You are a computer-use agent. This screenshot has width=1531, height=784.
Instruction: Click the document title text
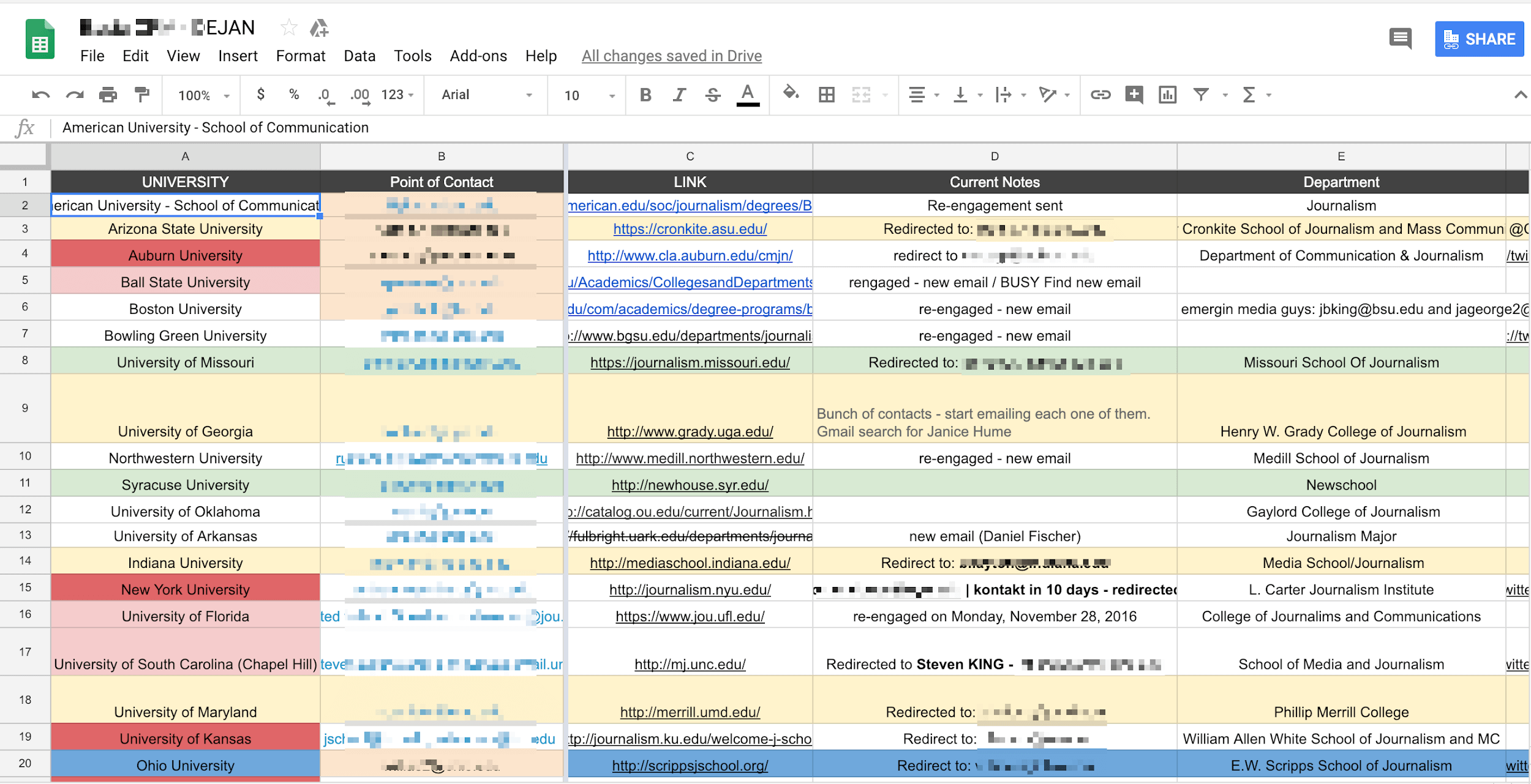pos(167,28)
